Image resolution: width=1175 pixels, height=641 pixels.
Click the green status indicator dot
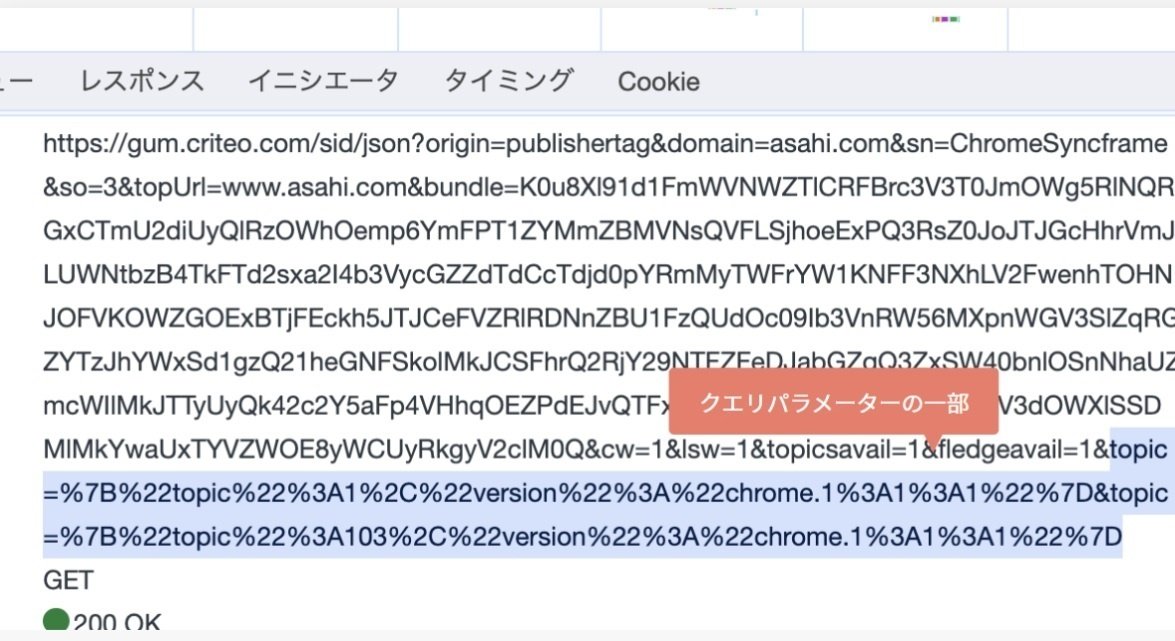click(56, 620)
